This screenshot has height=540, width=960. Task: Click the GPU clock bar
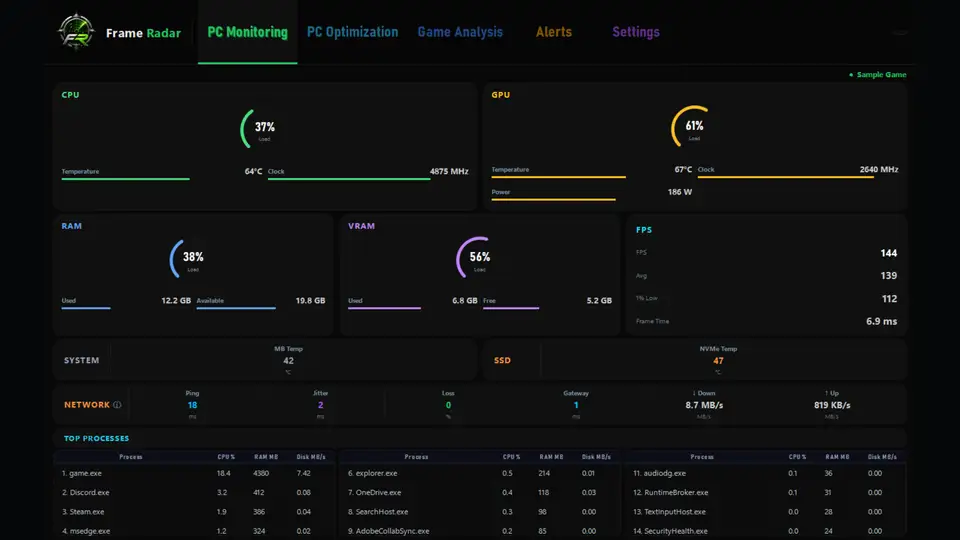tap(786, 177)
